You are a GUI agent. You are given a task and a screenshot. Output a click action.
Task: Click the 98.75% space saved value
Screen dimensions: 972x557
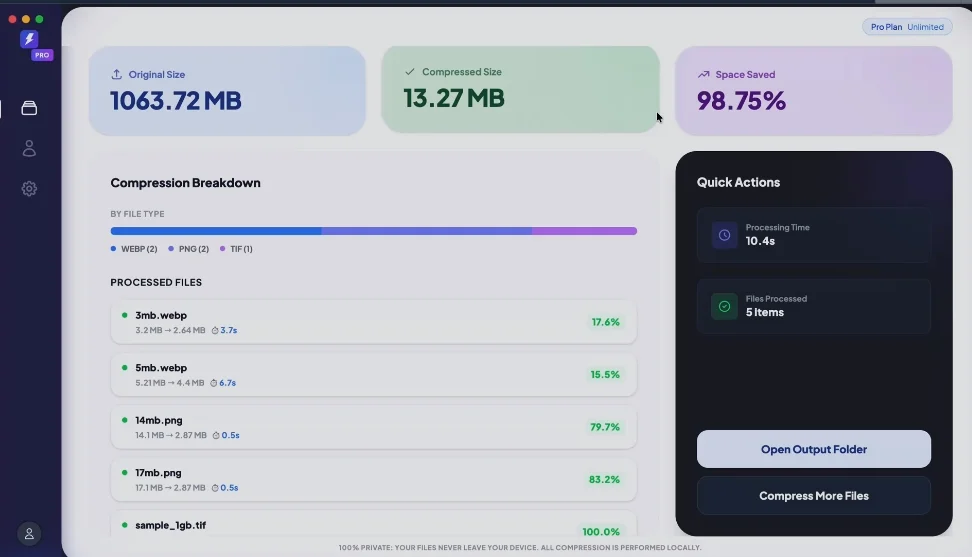[x=741, y=100]
